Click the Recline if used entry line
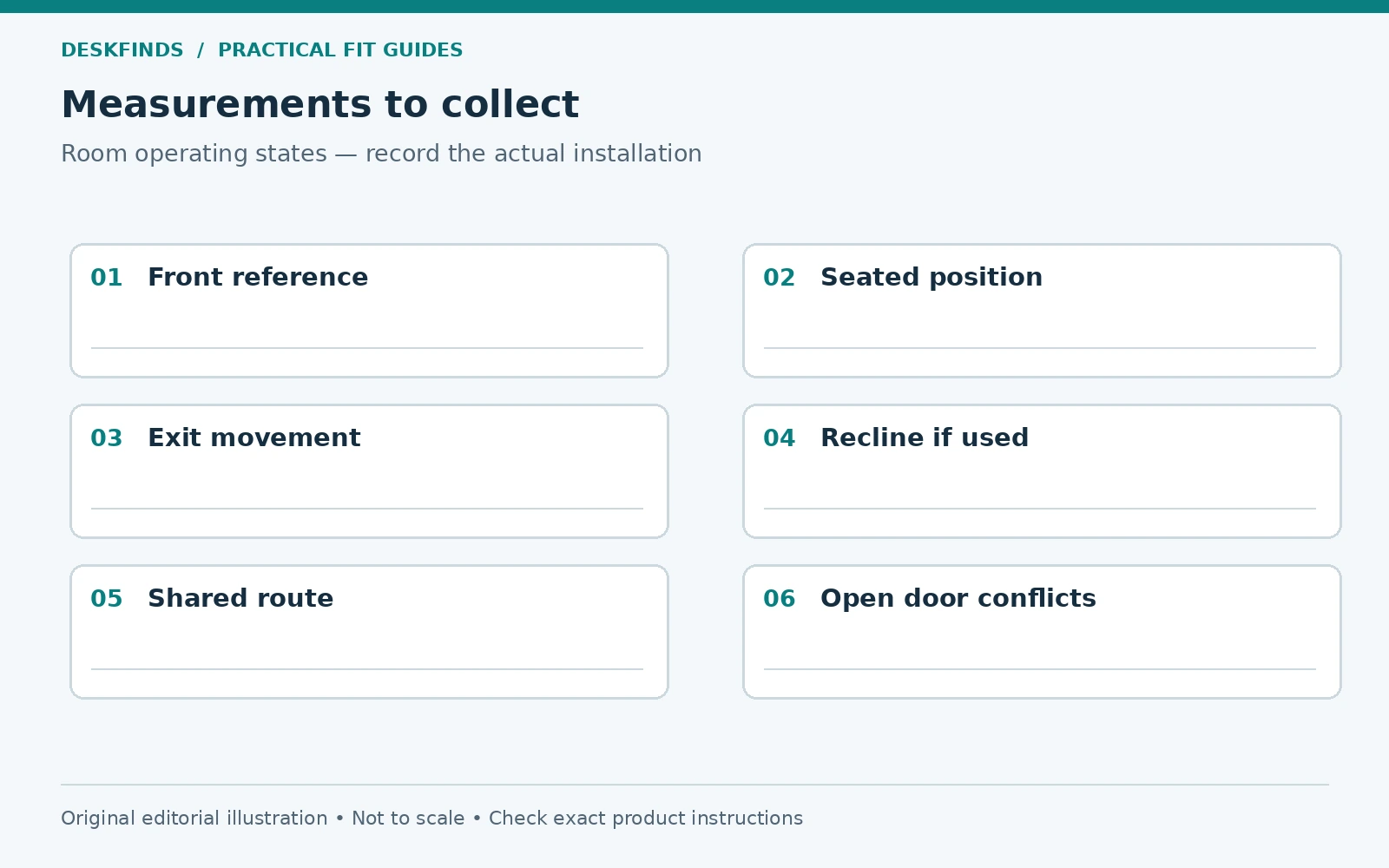Image resolution: width=1389 pixels, height=868 pixels. pos(1040,509)
